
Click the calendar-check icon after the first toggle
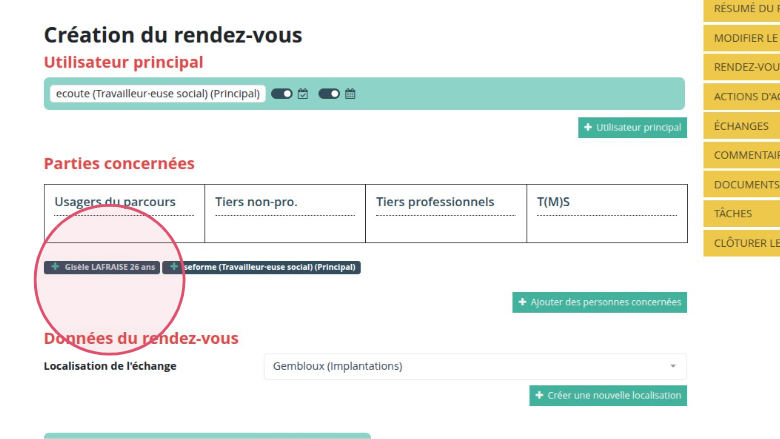point(303,94)
